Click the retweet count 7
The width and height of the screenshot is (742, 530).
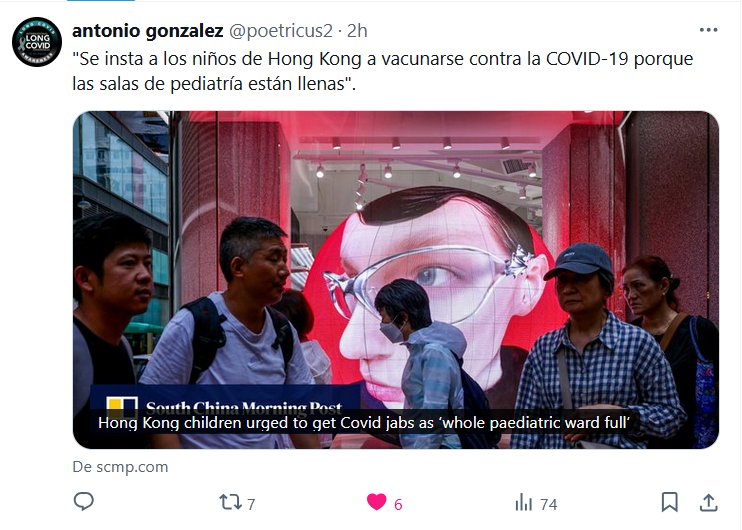251,504
